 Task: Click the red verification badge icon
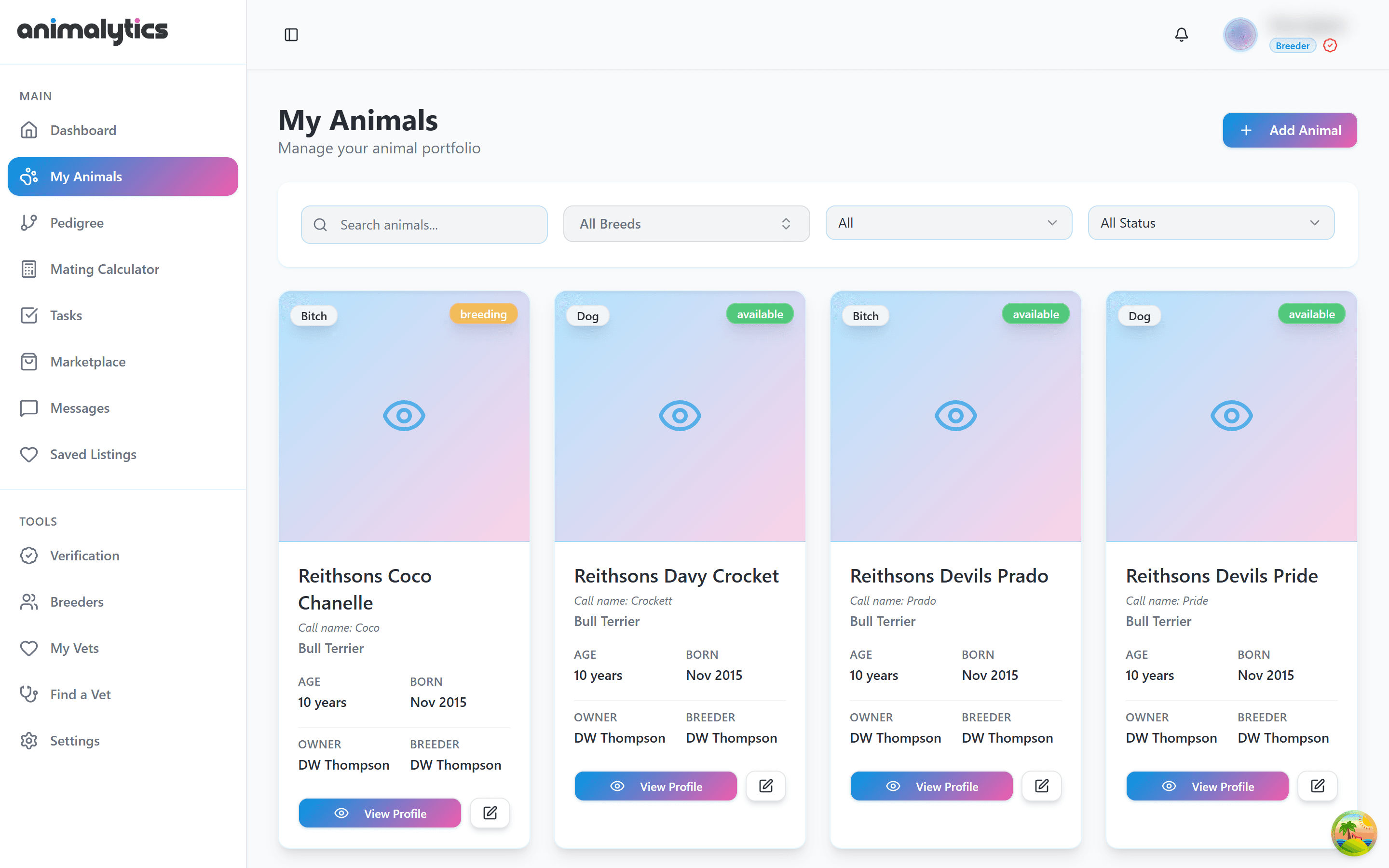point(1330,45)
